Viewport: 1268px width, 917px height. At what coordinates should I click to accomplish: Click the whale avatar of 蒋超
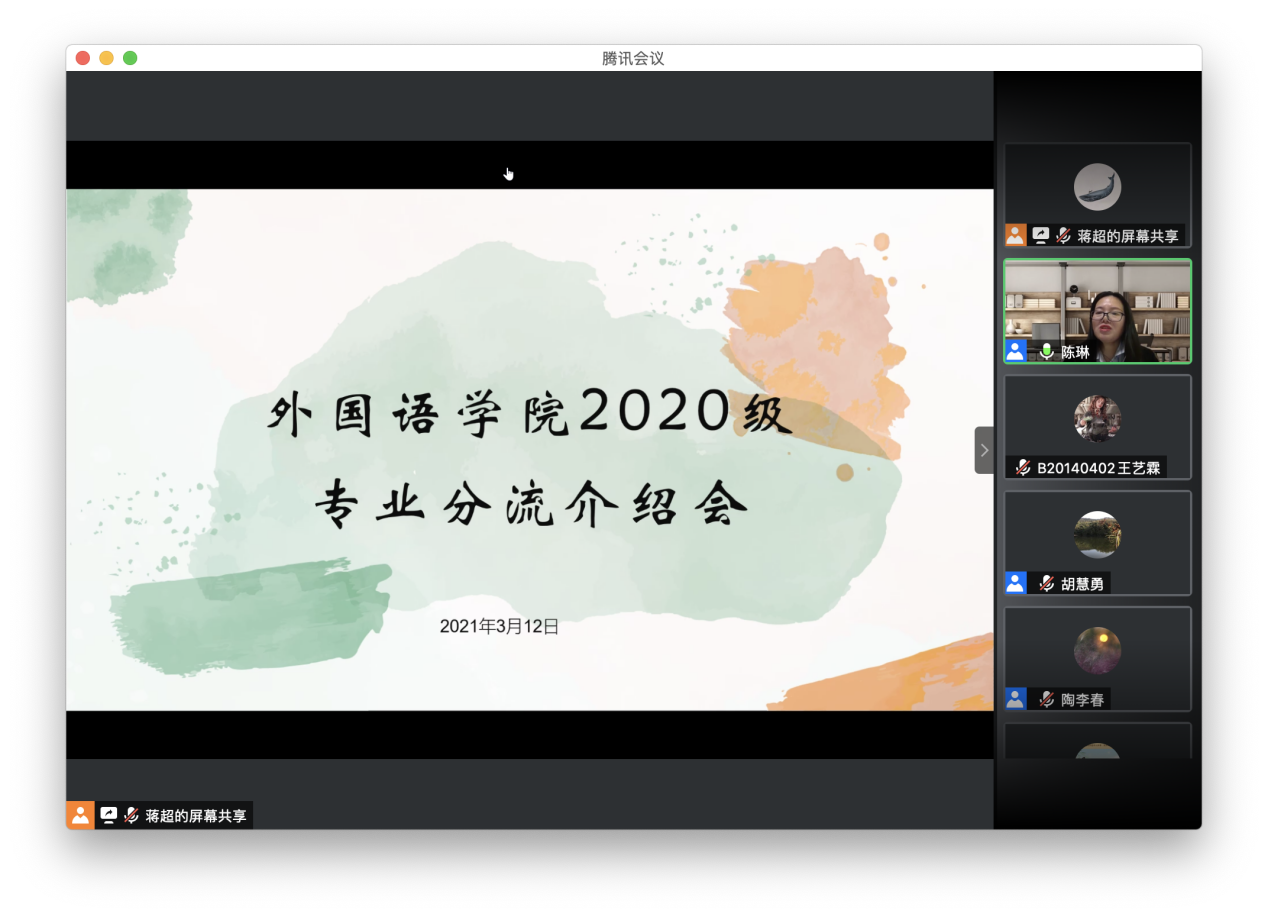coord(1097,187)
